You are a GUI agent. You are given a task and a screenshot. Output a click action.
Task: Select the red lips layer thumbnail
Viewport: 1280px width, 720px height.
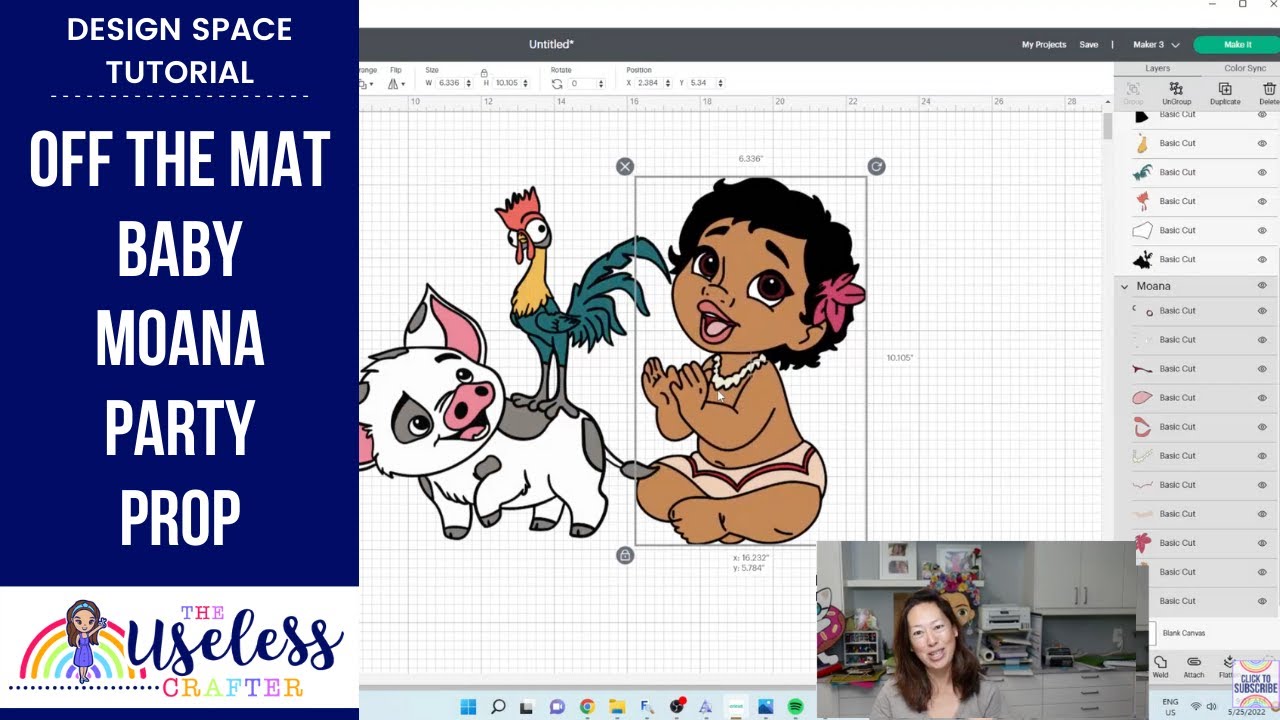pos(1142,427)
